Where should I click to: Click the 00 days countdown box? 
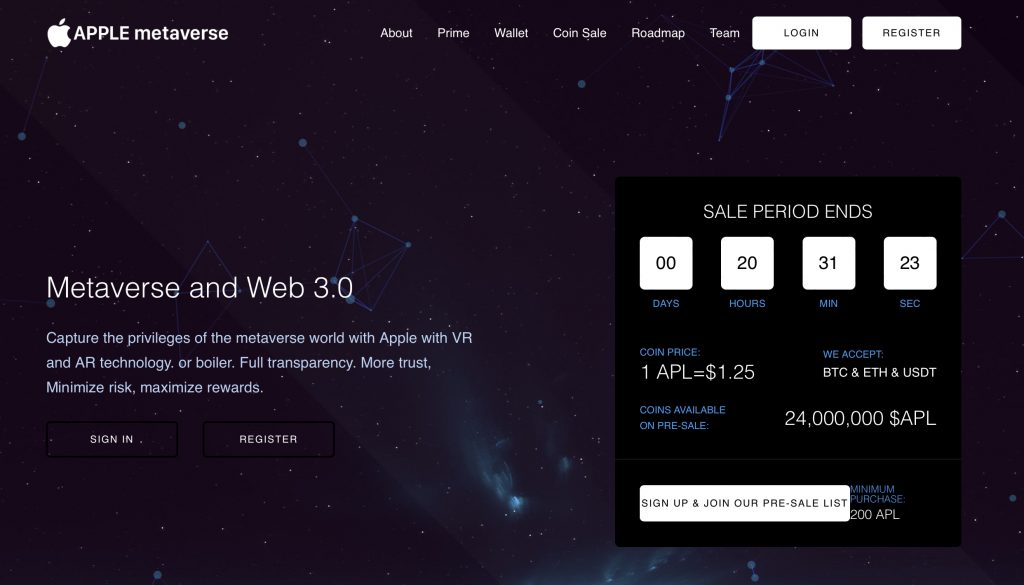665,263
